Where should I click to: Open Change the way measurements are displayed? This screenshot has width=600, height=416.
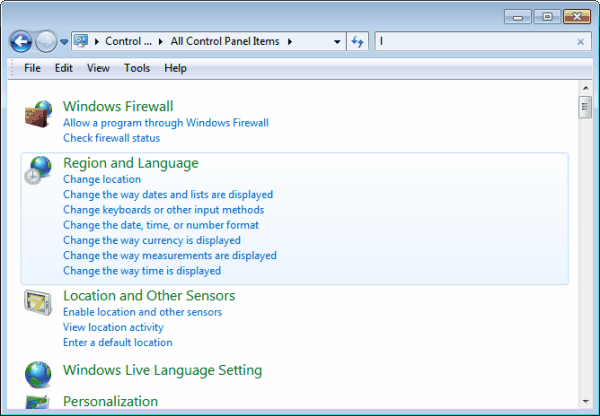(x=170, y=256)
